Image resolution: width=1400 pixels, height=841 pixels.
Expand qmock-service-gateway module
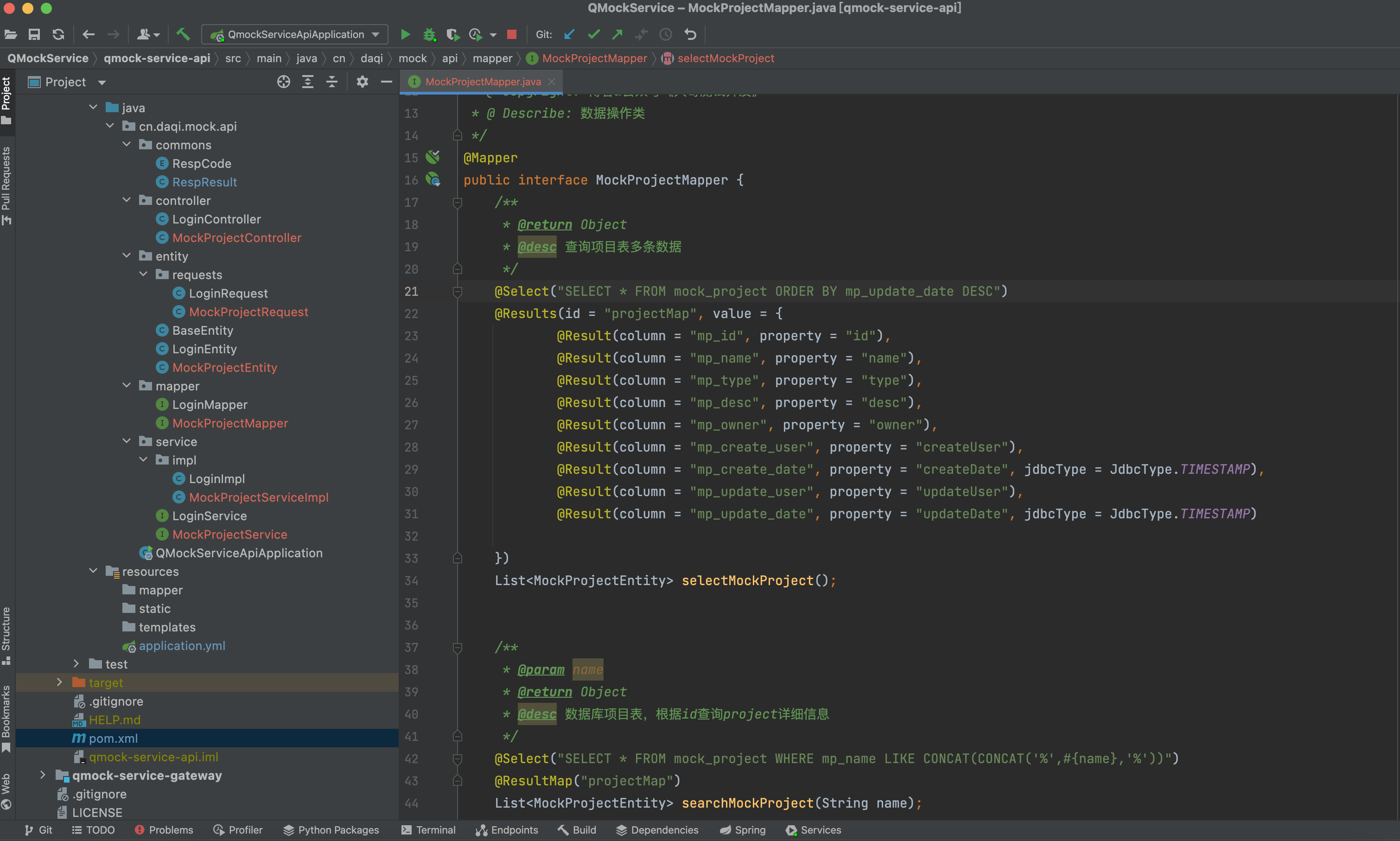click(43, 775)
